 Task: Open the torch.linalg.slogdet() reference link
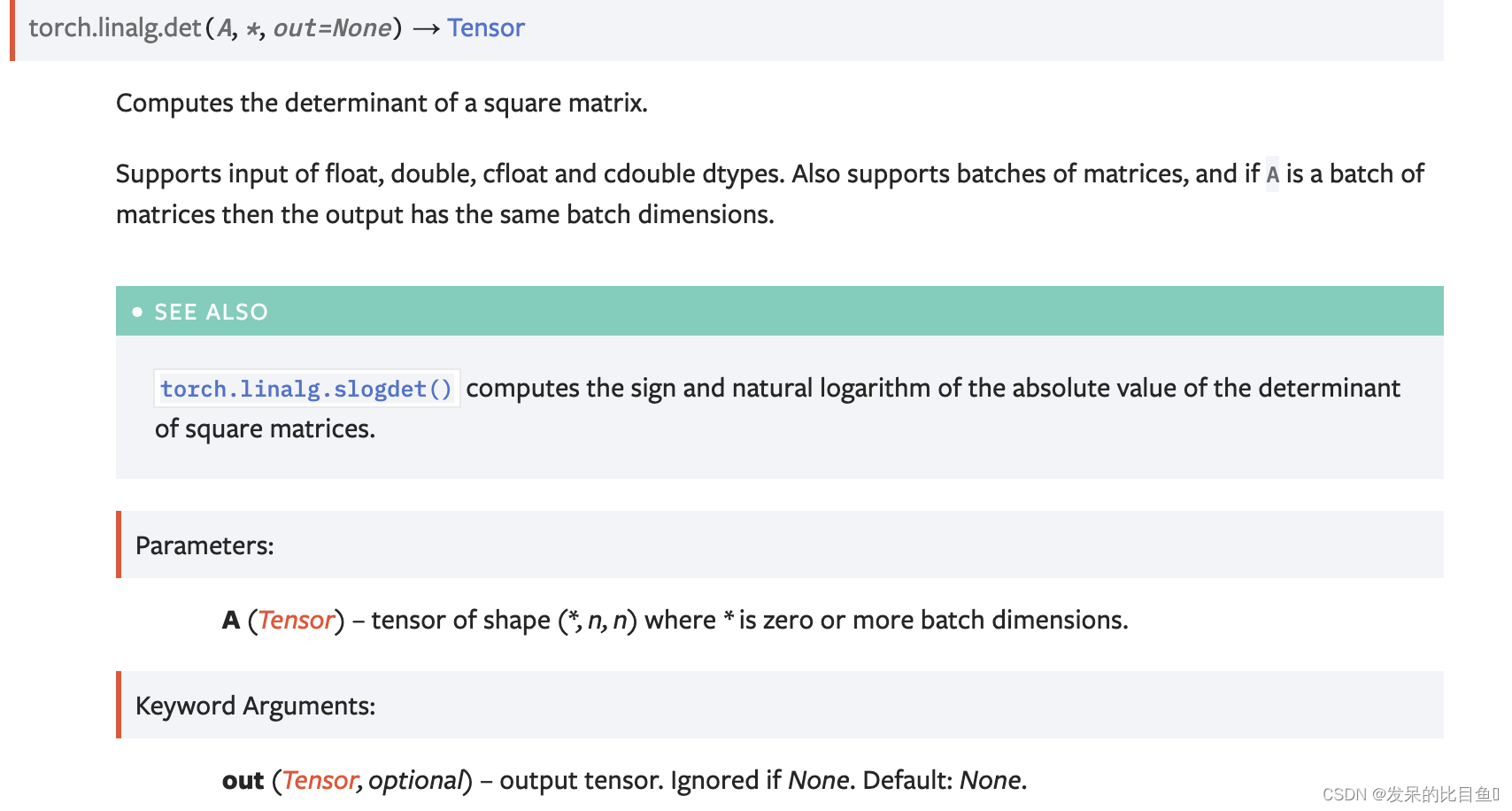(306, 389)
